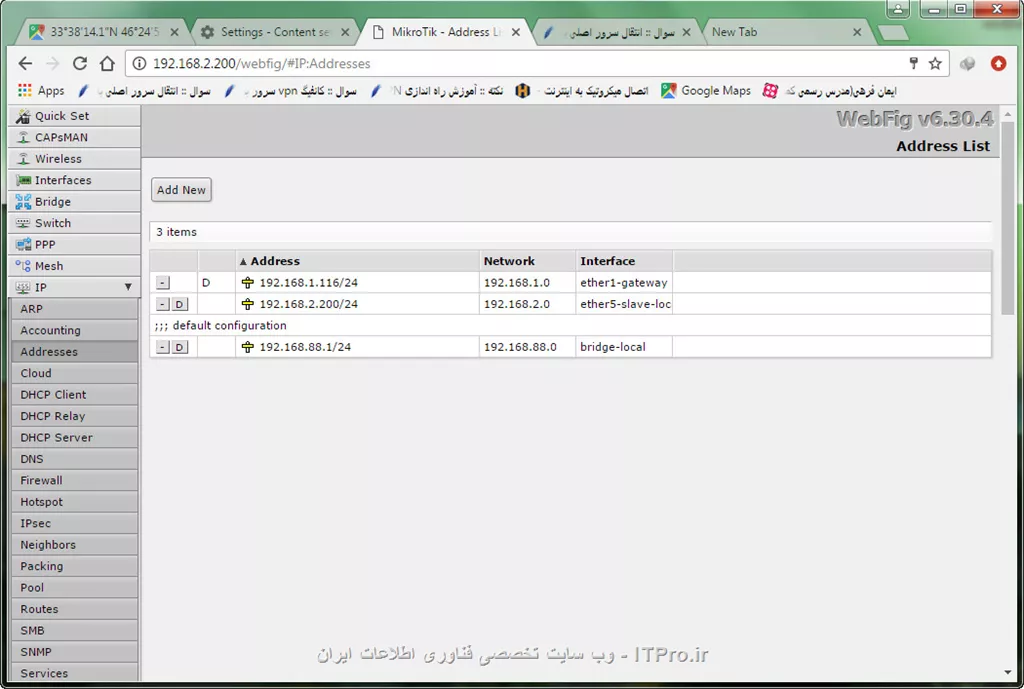Screen dimensions: 1024x689
Task: Open Packing page
Action: click(74, 566)
